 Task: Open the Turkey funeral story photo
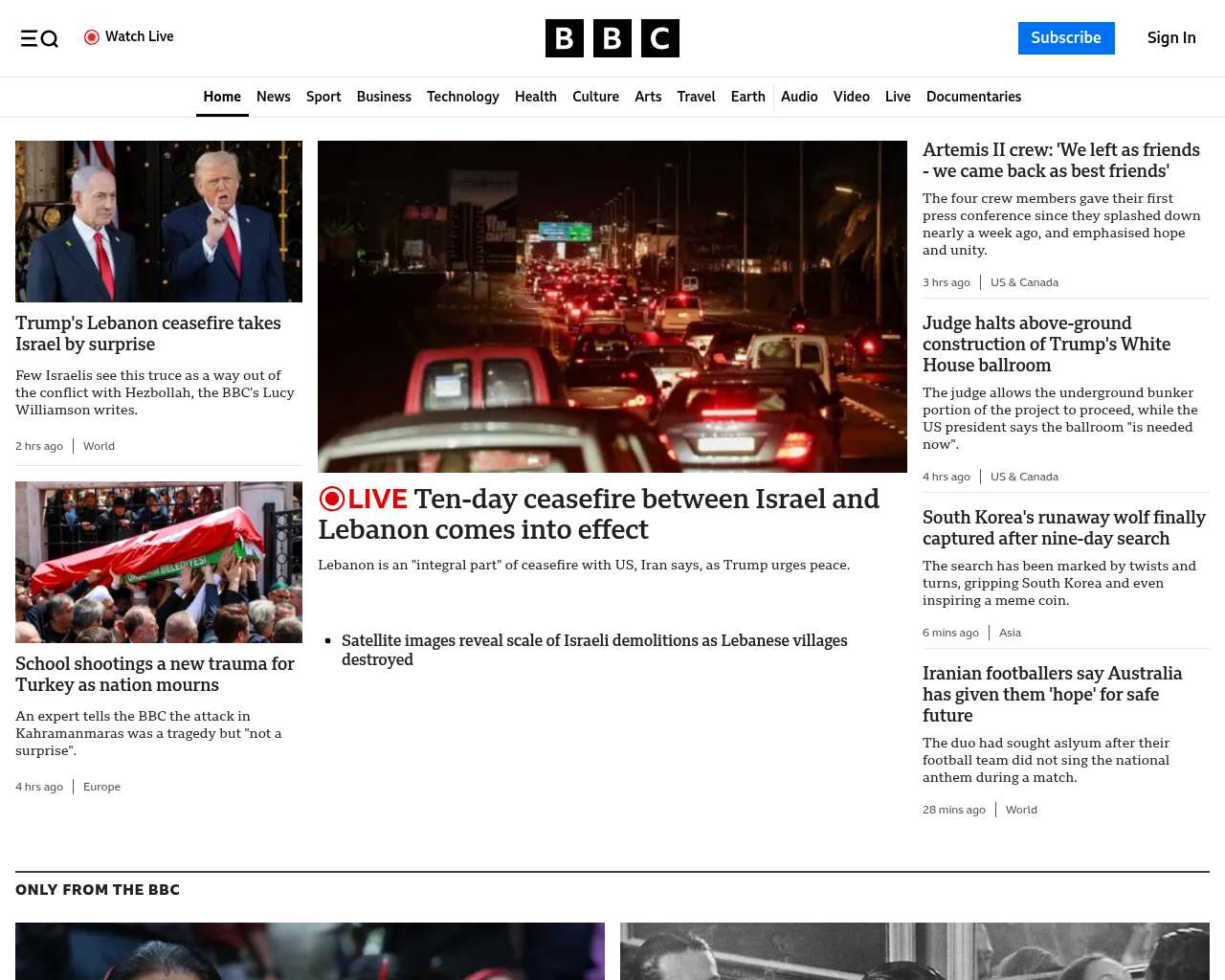tap(159, 562)
